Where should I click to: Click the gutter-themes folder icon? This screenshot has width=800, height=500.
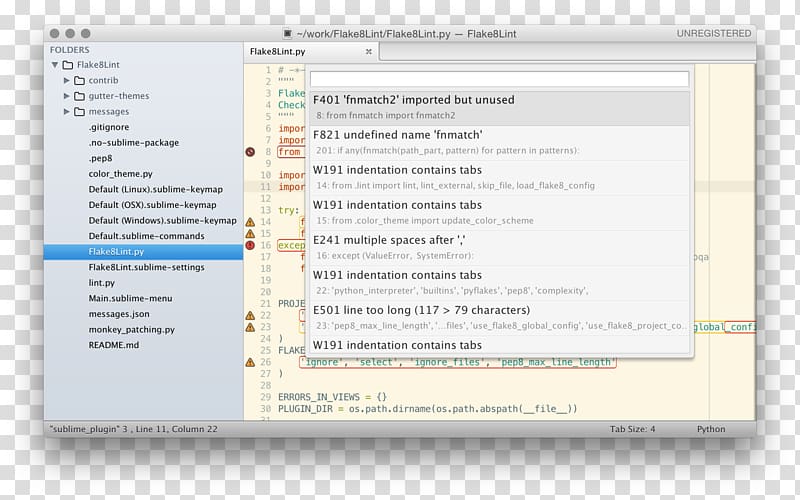tap(79, 96)
